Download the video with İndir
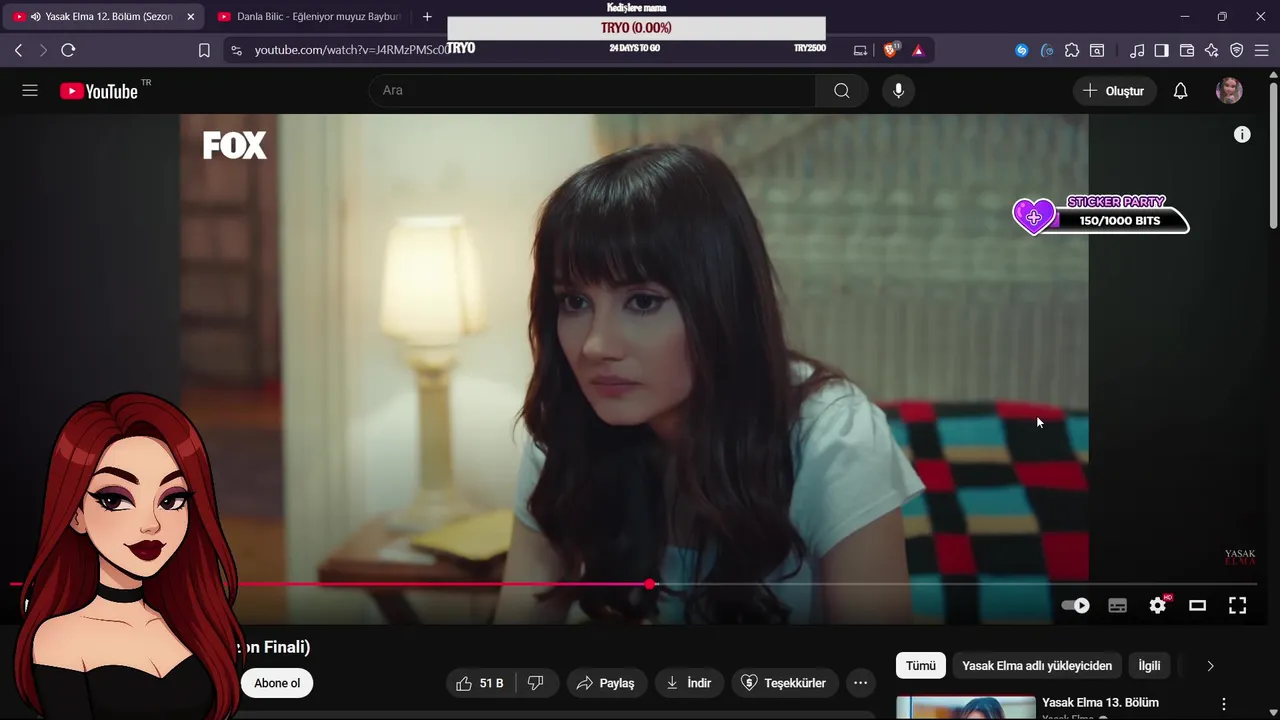1280x720 pixels. [689, 683]
